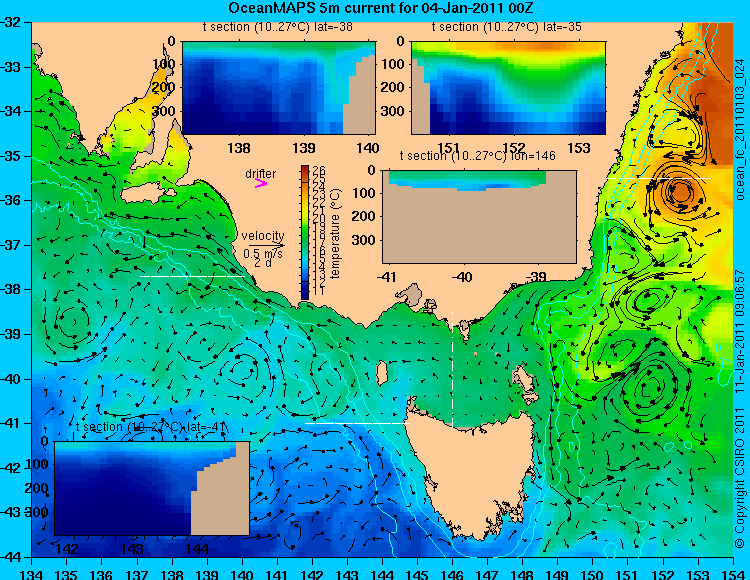This screenshot has width=750, height=580.
Task: Click Kangaroo Island on the map
Action: point(148,193)
